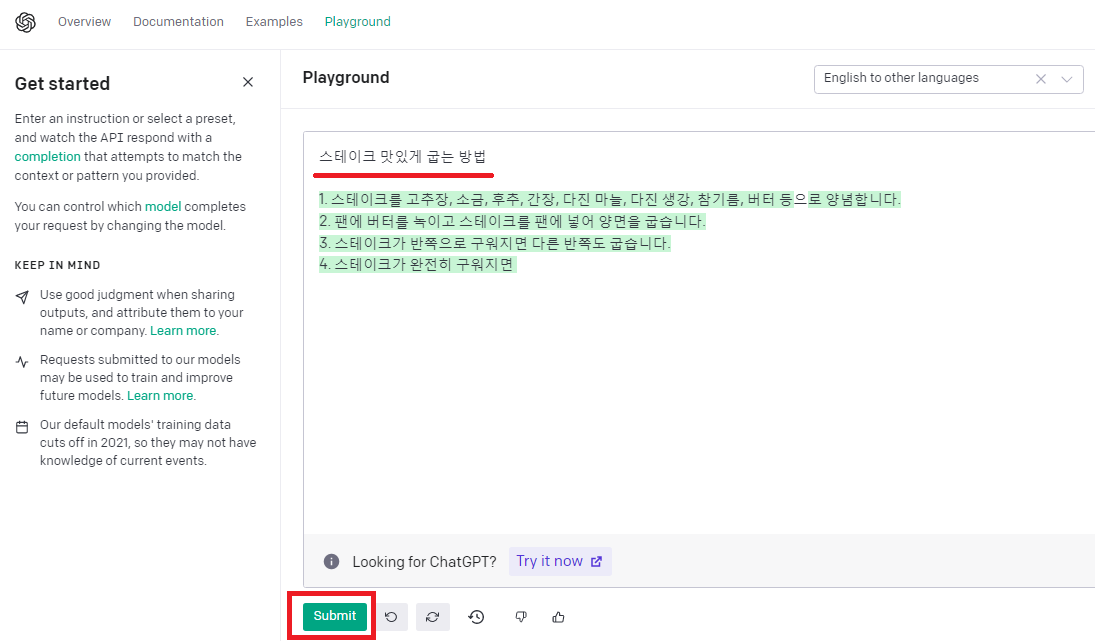Expand the English to other languages preset dropdown
The image size is (1095, 641).
coord(1066,79)
